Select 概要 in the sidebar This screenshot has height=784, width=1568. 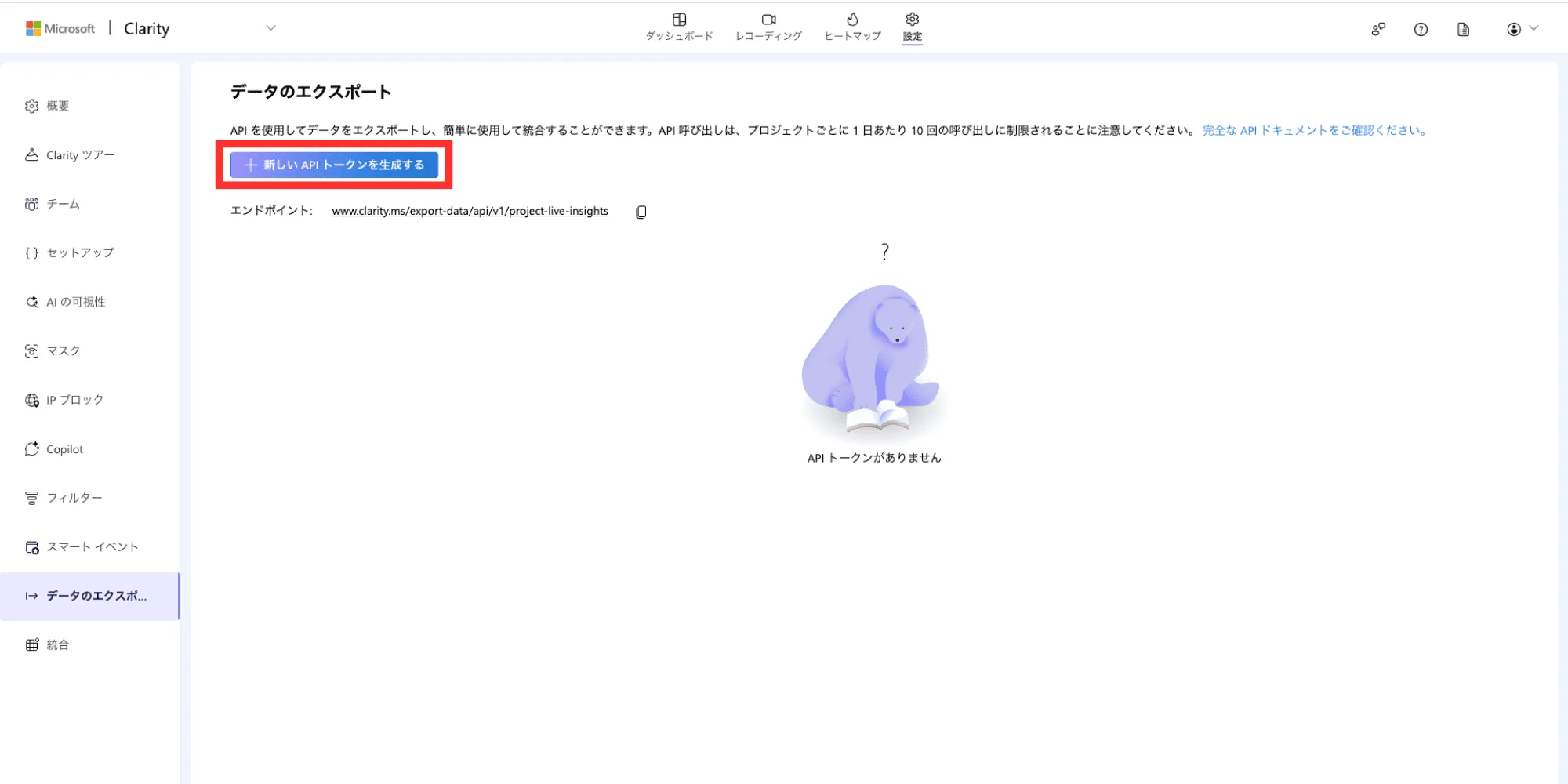(90, 106)
